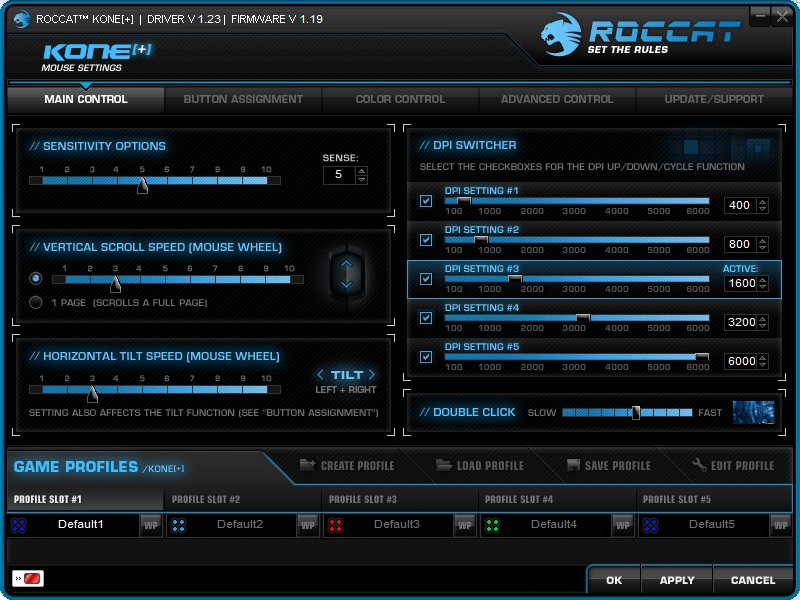The image size is (800, 600).
Task: Click Create Profile
Action: pos(347,465)
